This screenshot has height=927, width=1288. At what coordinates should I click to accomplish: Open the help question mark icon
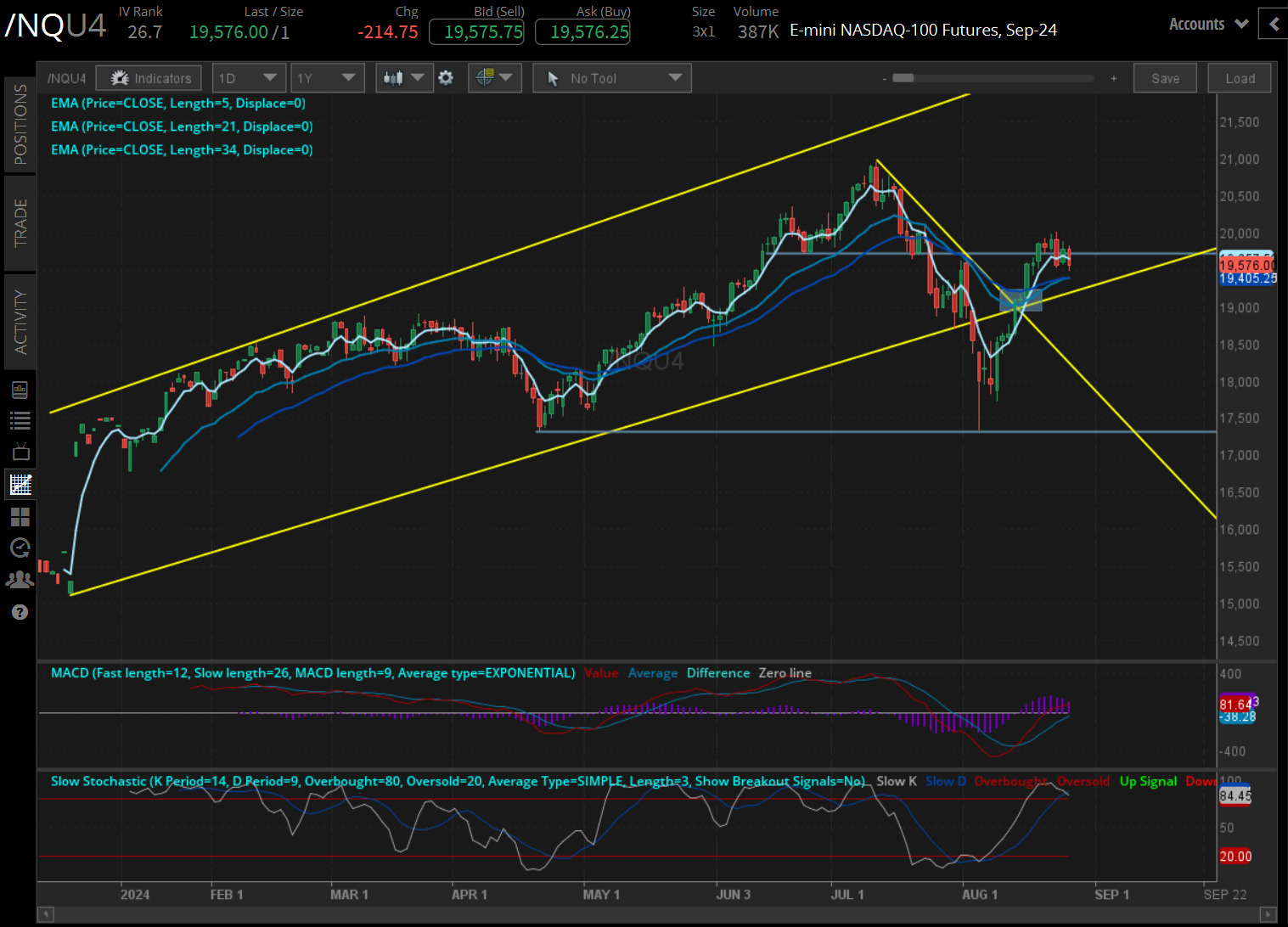(x=20, y=612)
